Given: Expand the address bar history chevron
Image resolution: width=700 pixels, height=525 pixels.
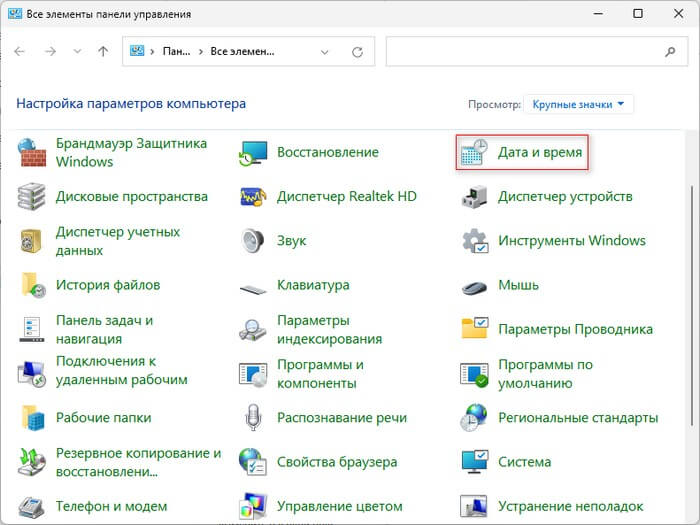Looking at the screenshot, I should point(325,52).
